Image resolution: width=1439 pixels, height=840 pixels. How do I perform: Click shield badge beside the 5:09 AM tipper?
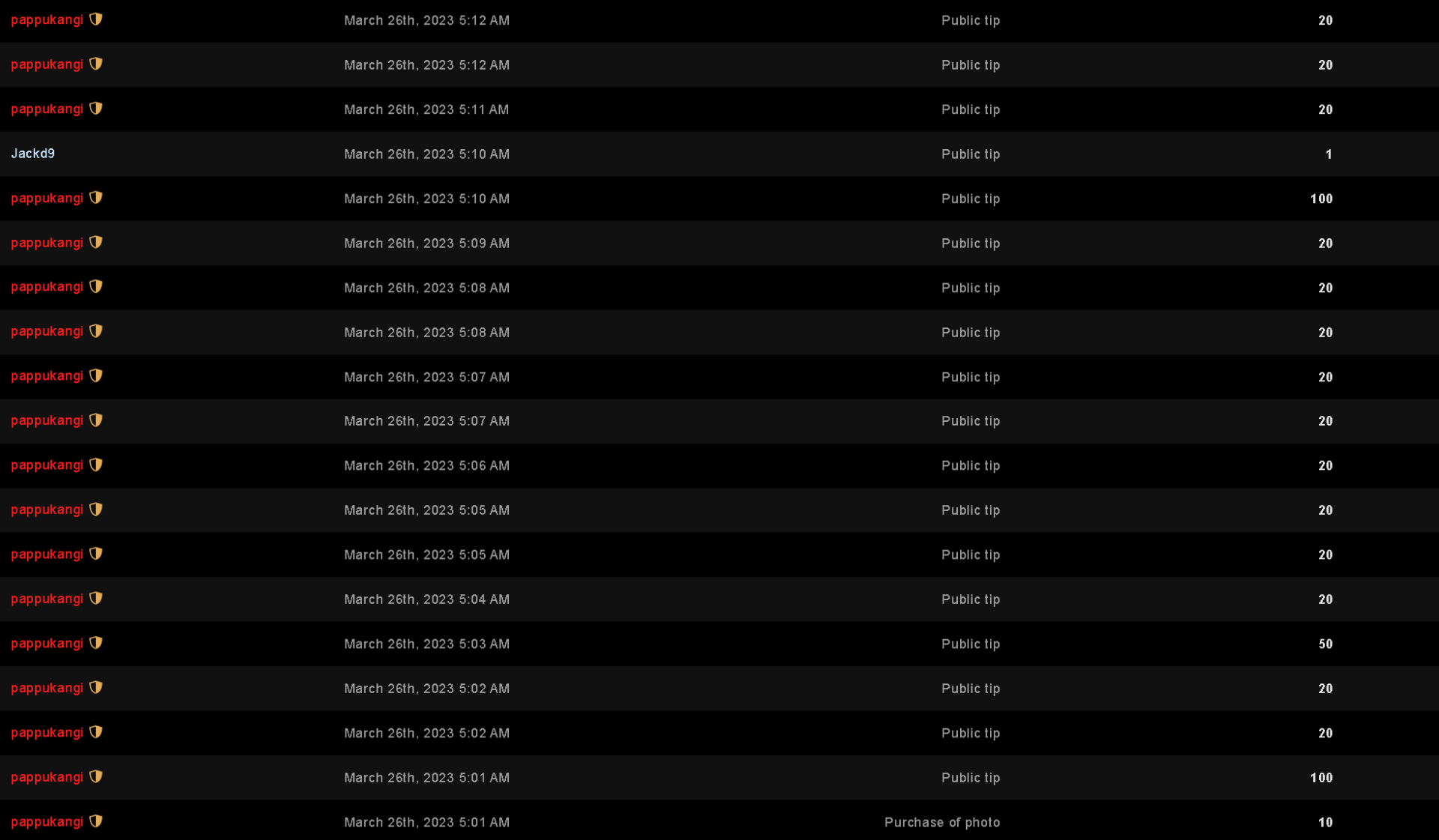pyautogui.click(x=96, y=242)
